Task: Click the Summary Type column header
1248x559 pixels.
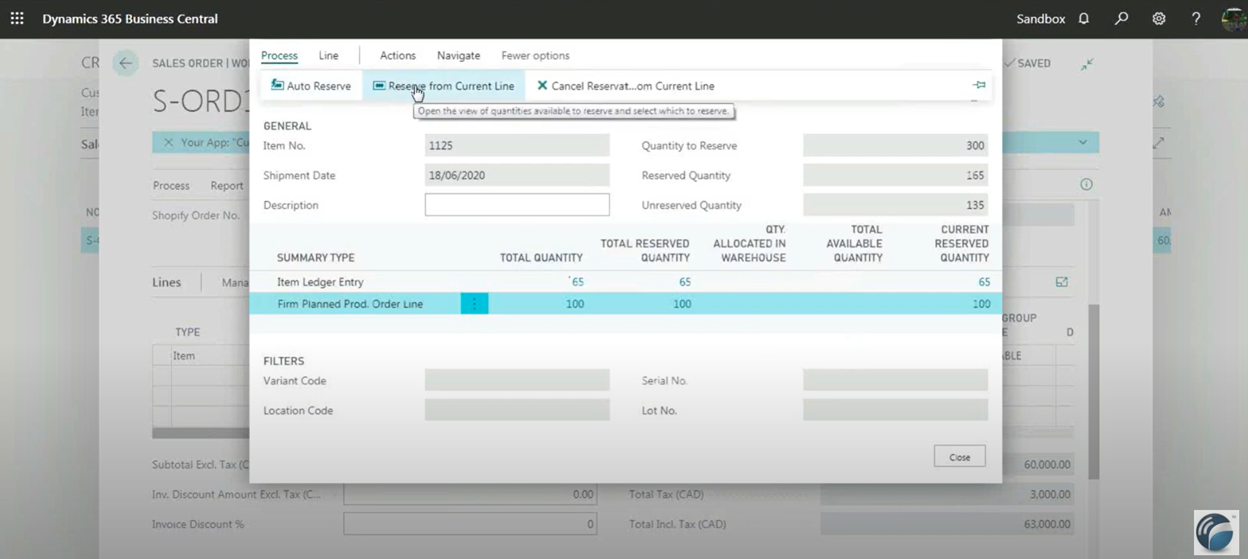Action: click(x=315, y=258)
